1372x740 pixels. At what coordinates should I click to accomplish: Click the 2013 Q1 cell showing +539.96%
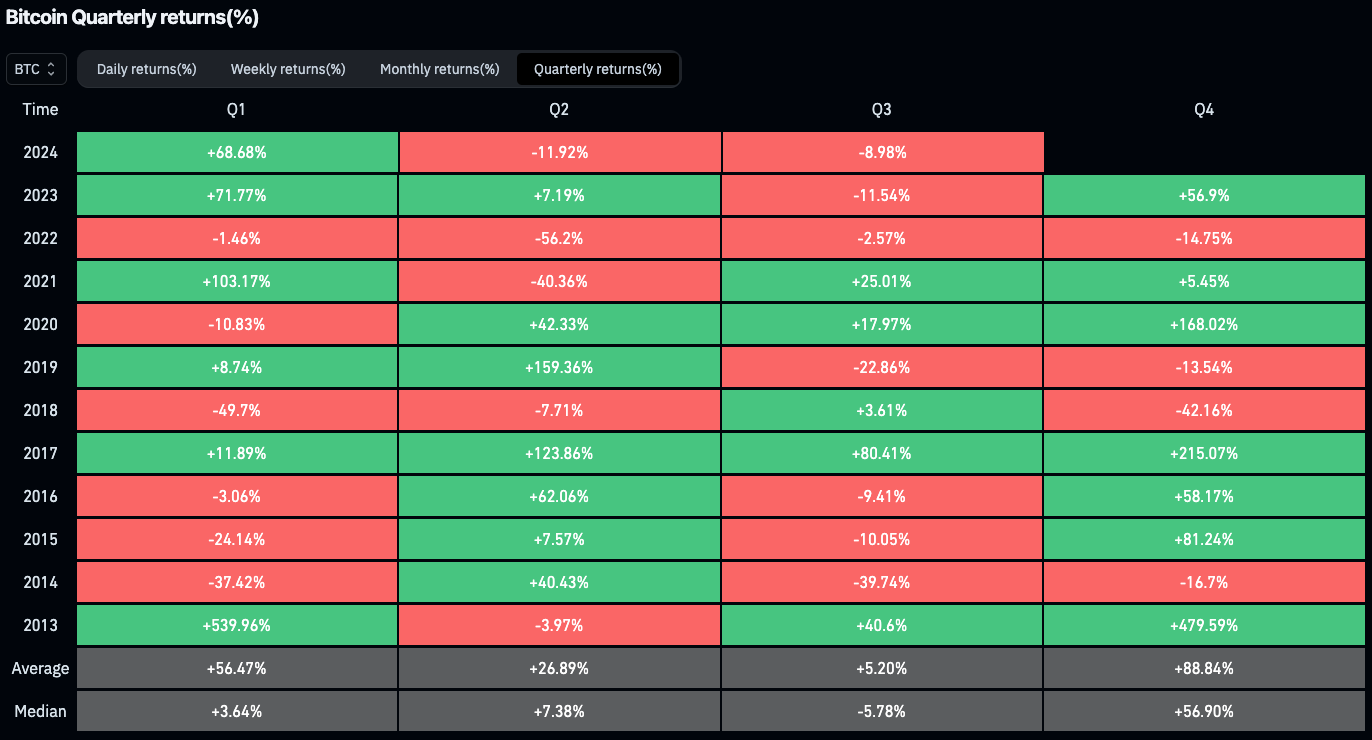pyautogui.click(x=237, y=625)
